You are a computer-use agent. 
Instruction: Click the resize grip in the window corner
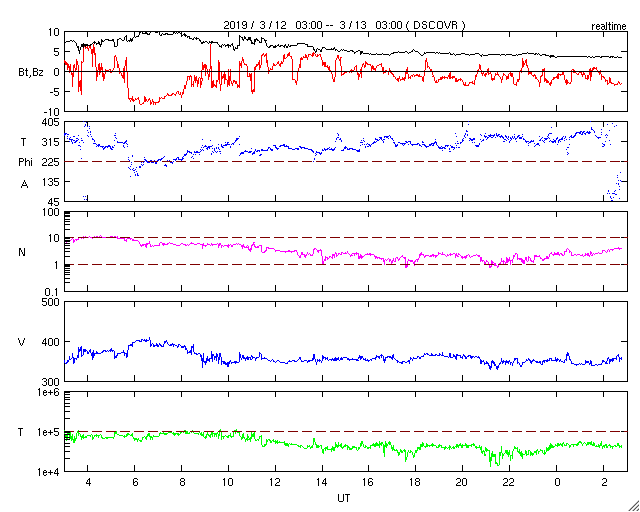point(633,506)
